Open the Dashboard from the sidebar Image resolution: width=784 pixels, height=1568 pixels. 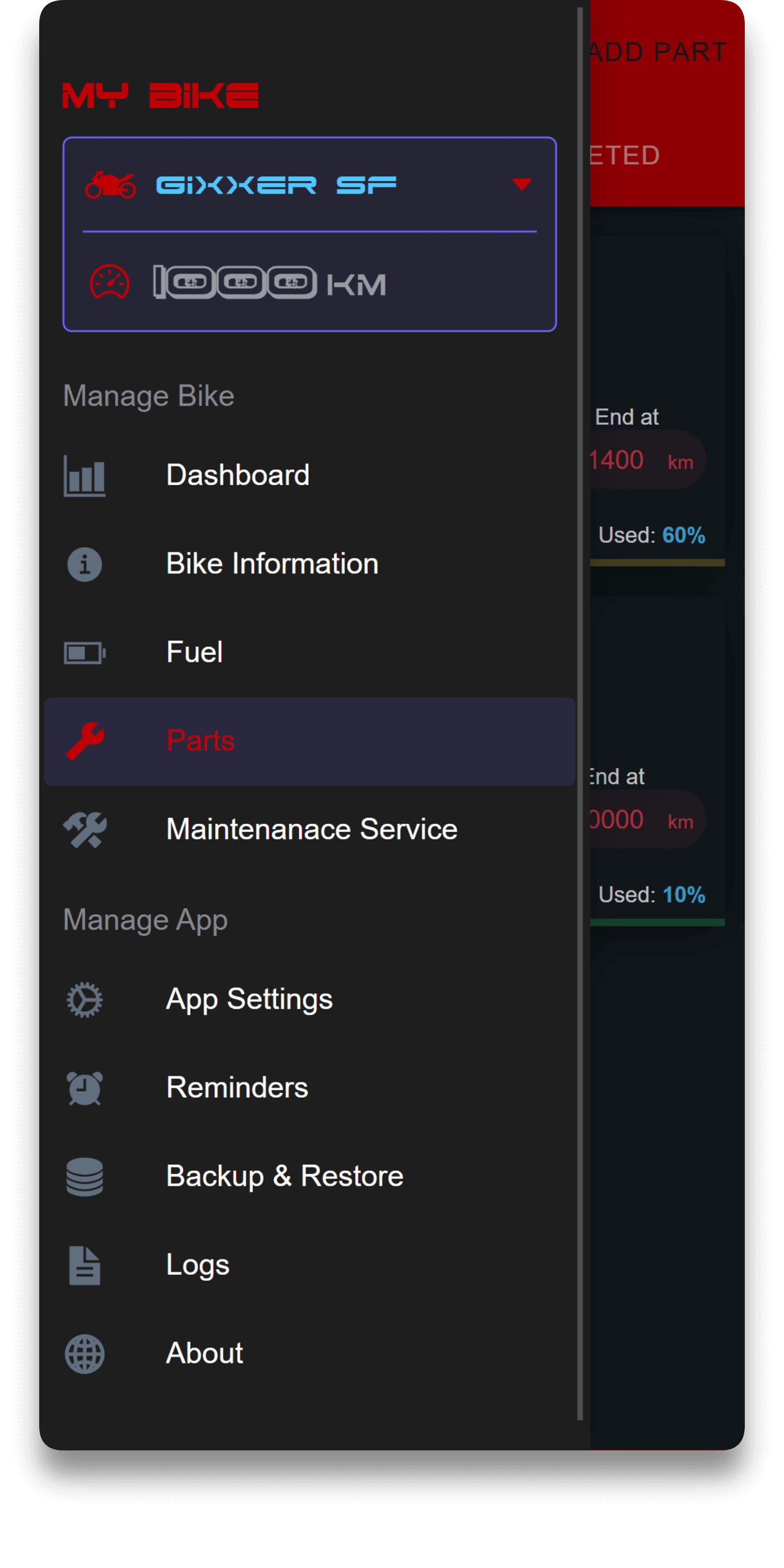pos(238,475)
